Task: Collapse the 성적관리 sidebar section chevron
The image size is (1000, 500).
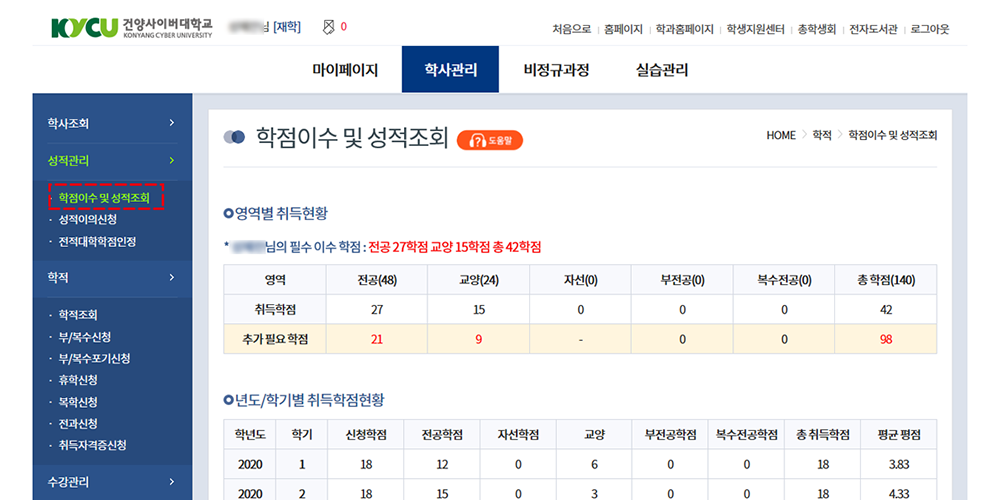Action: (171, 160)
